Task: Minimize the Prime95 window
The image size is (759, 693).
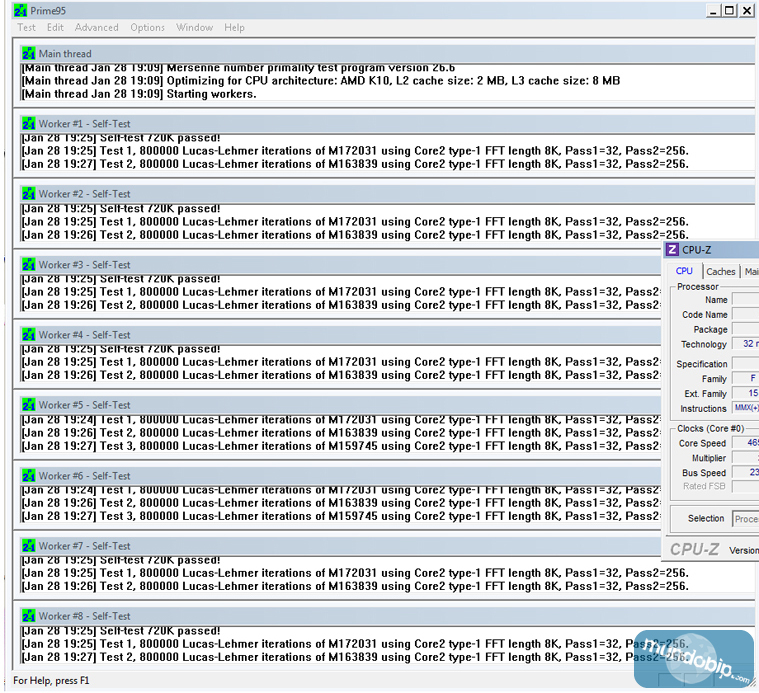Action: (712, 11)
